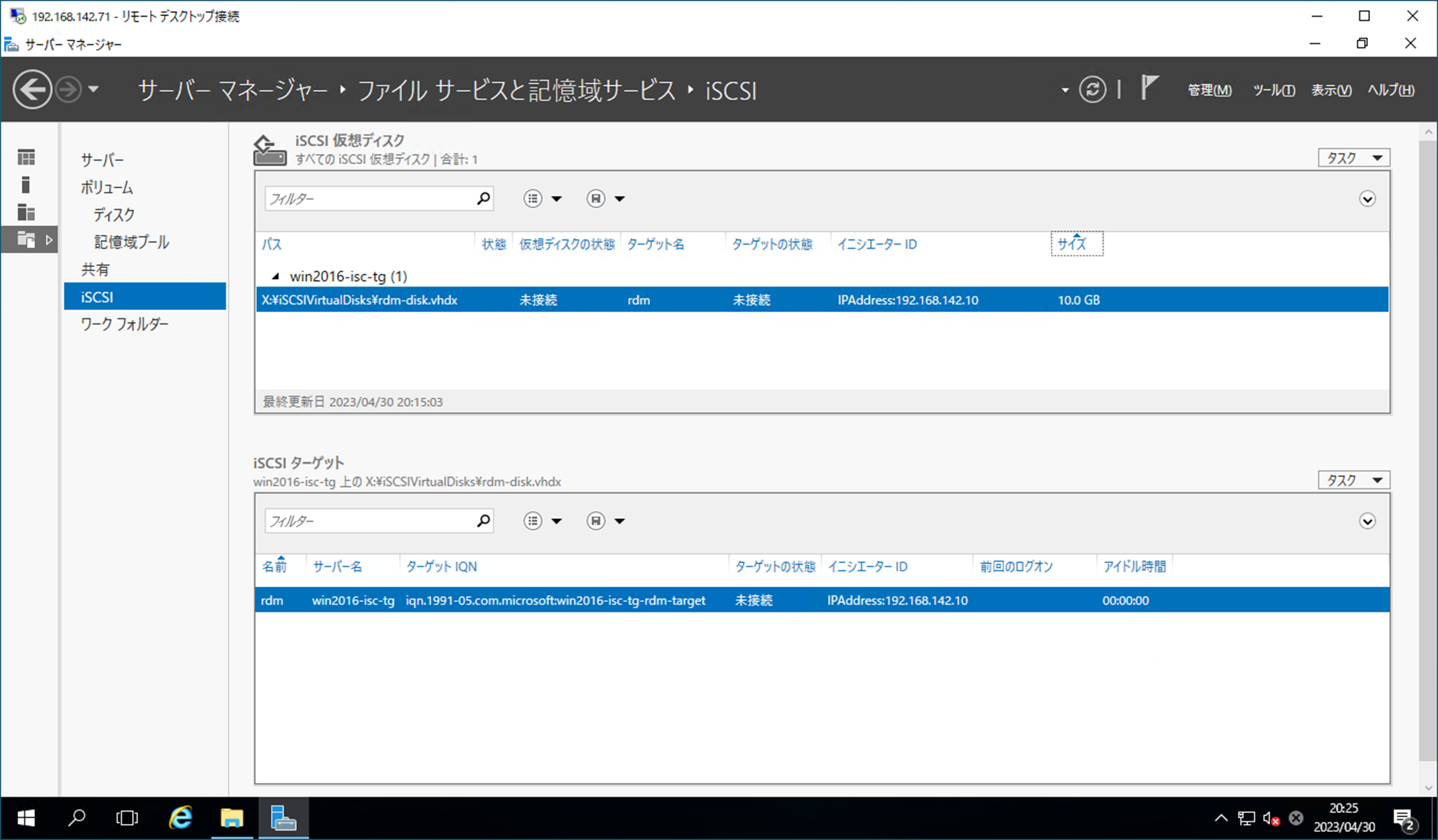Open the Dashboard icon in the left sidebar
Screen dimensions: 1438x840
(x=27, y=157)
